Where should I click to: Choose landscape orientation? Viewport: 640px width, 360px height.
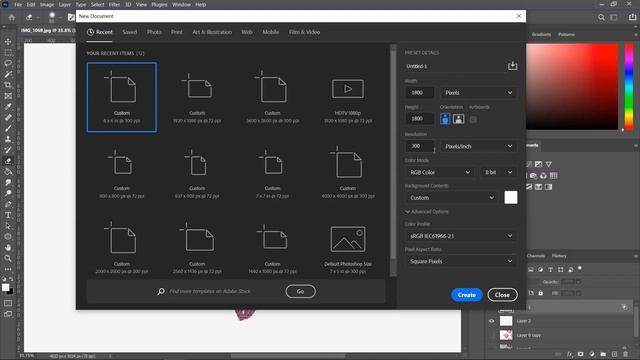(459, 119)
